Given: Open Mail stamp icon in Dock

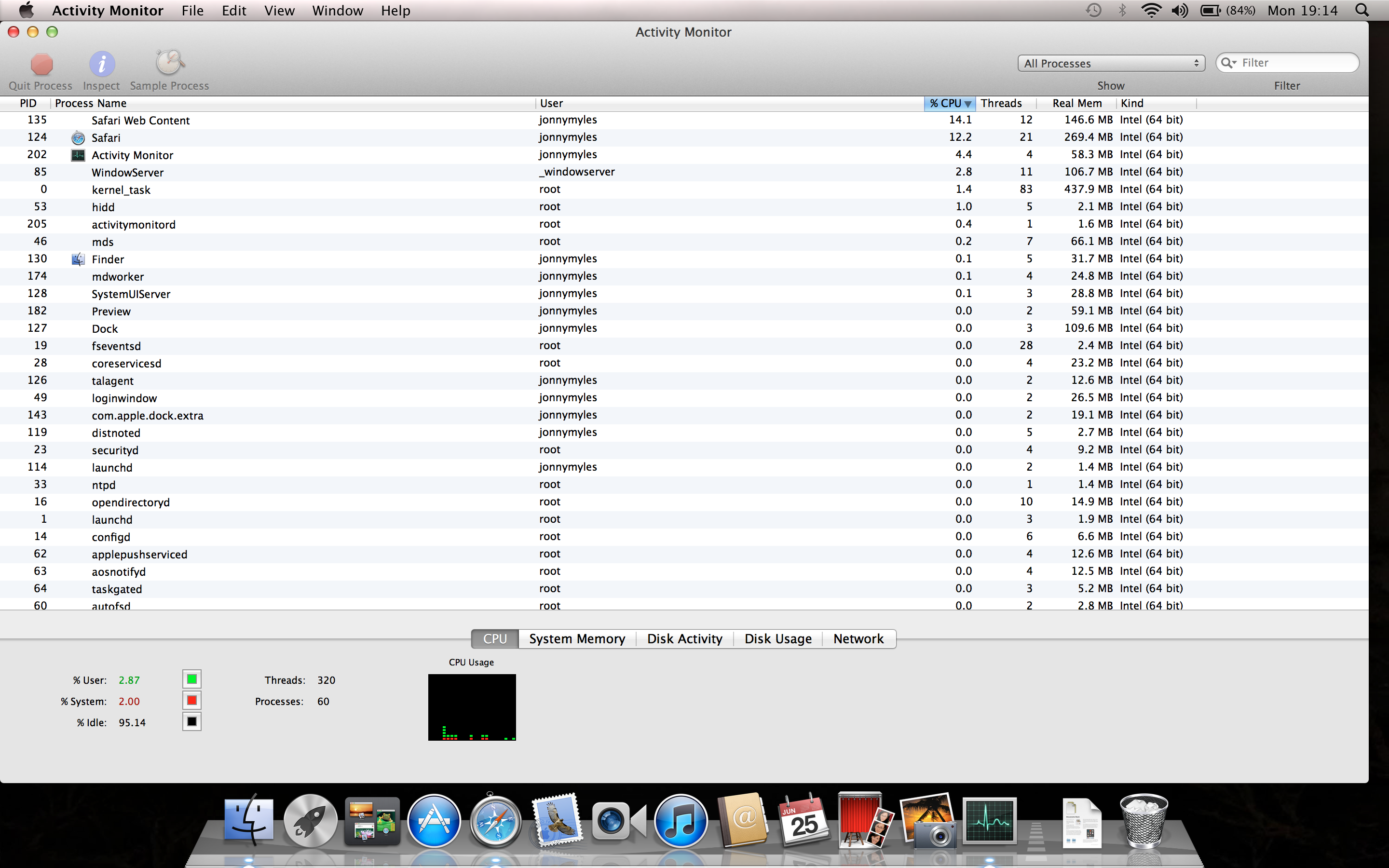Looking at the screenshot, I should 557,820.
